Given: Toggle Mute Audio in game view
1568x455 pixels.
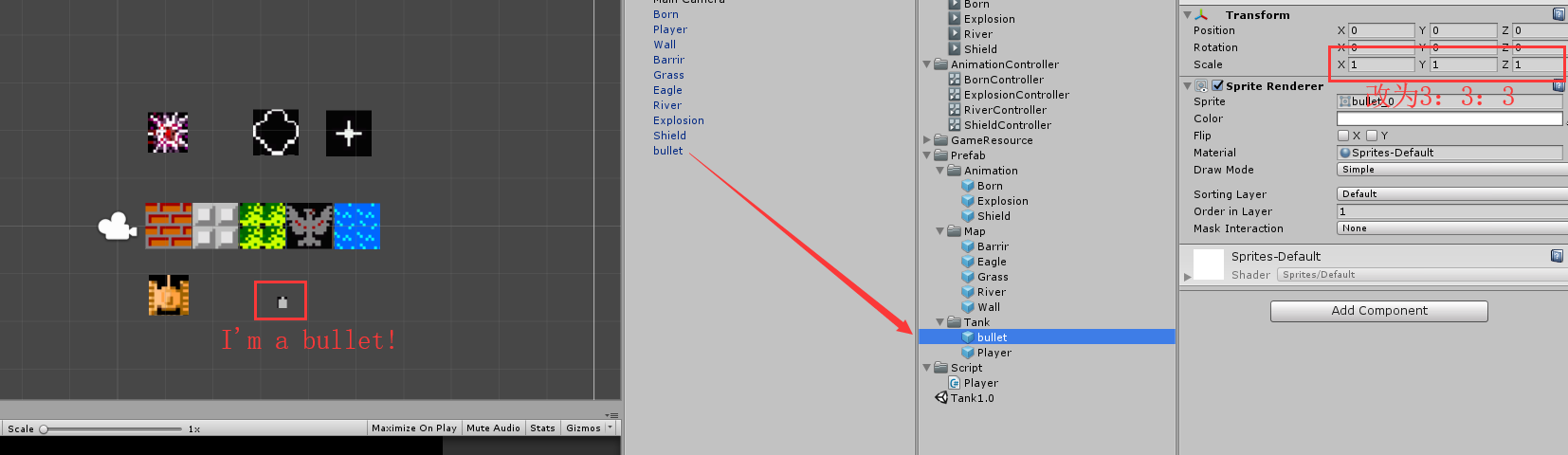Looking at the screenshot, I should click(x=493, y=428).
